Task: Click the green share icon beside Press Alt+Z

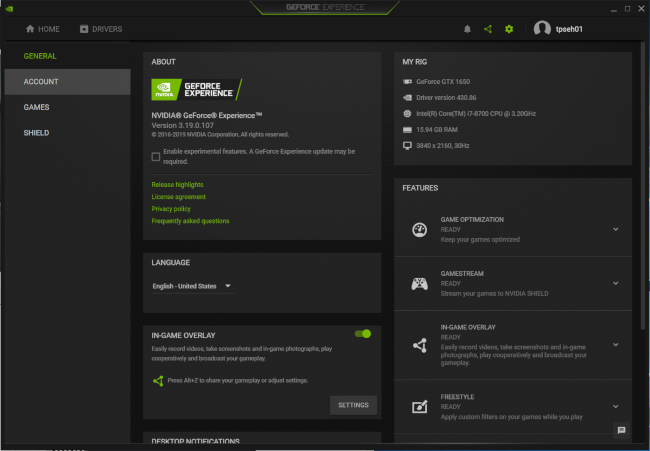Action: click(x=158, y=381)
